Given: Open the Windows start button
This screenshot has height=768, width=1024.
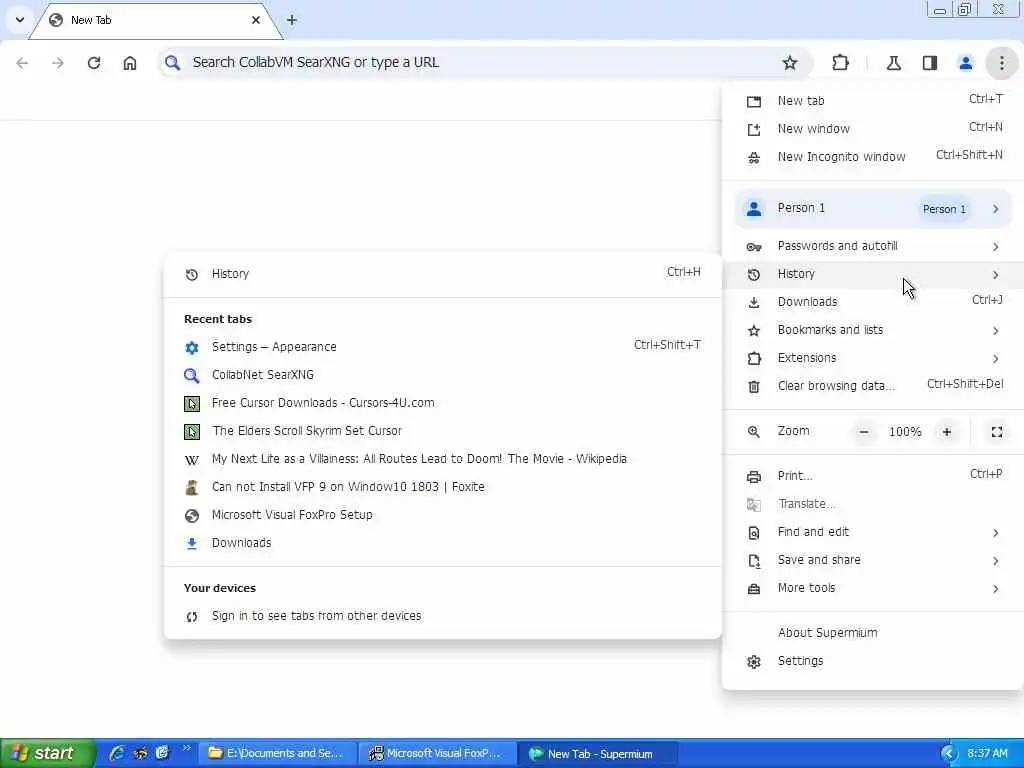Looking at the screenshot, I should tap(47, 754).
